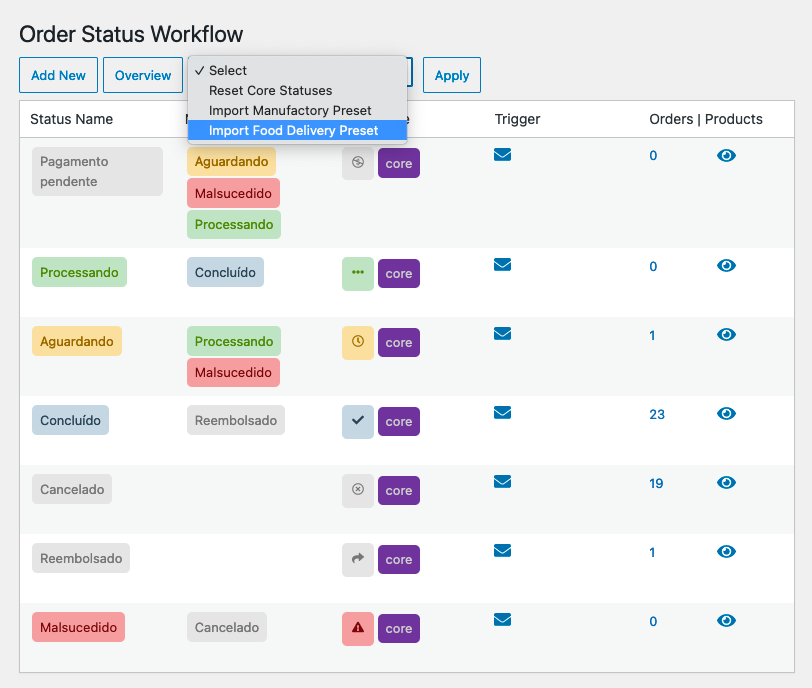The image size is (812, 688).
Task: Click eye icon in Reembolsado row
Action: (x=727, y=551)
